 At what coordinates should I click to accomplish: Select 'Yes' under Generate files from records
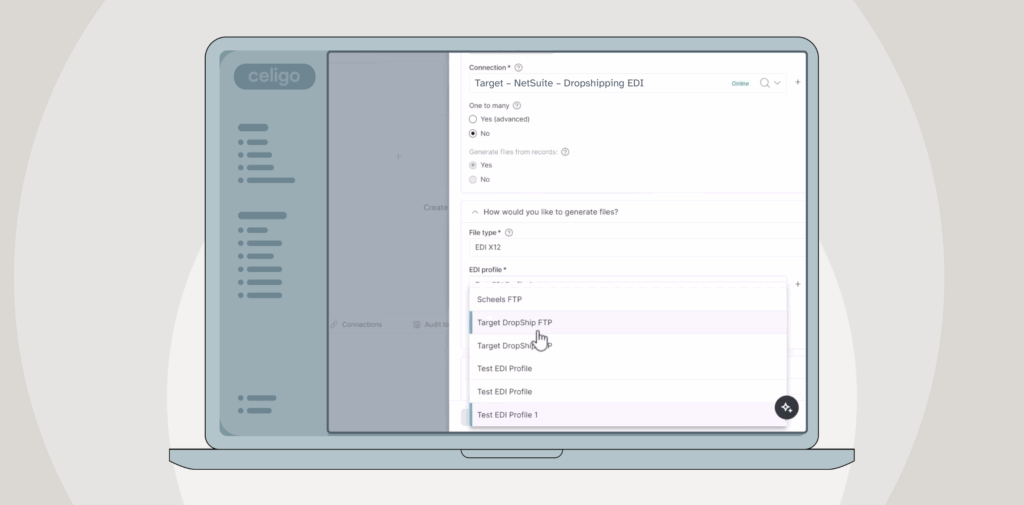point(473,165)
